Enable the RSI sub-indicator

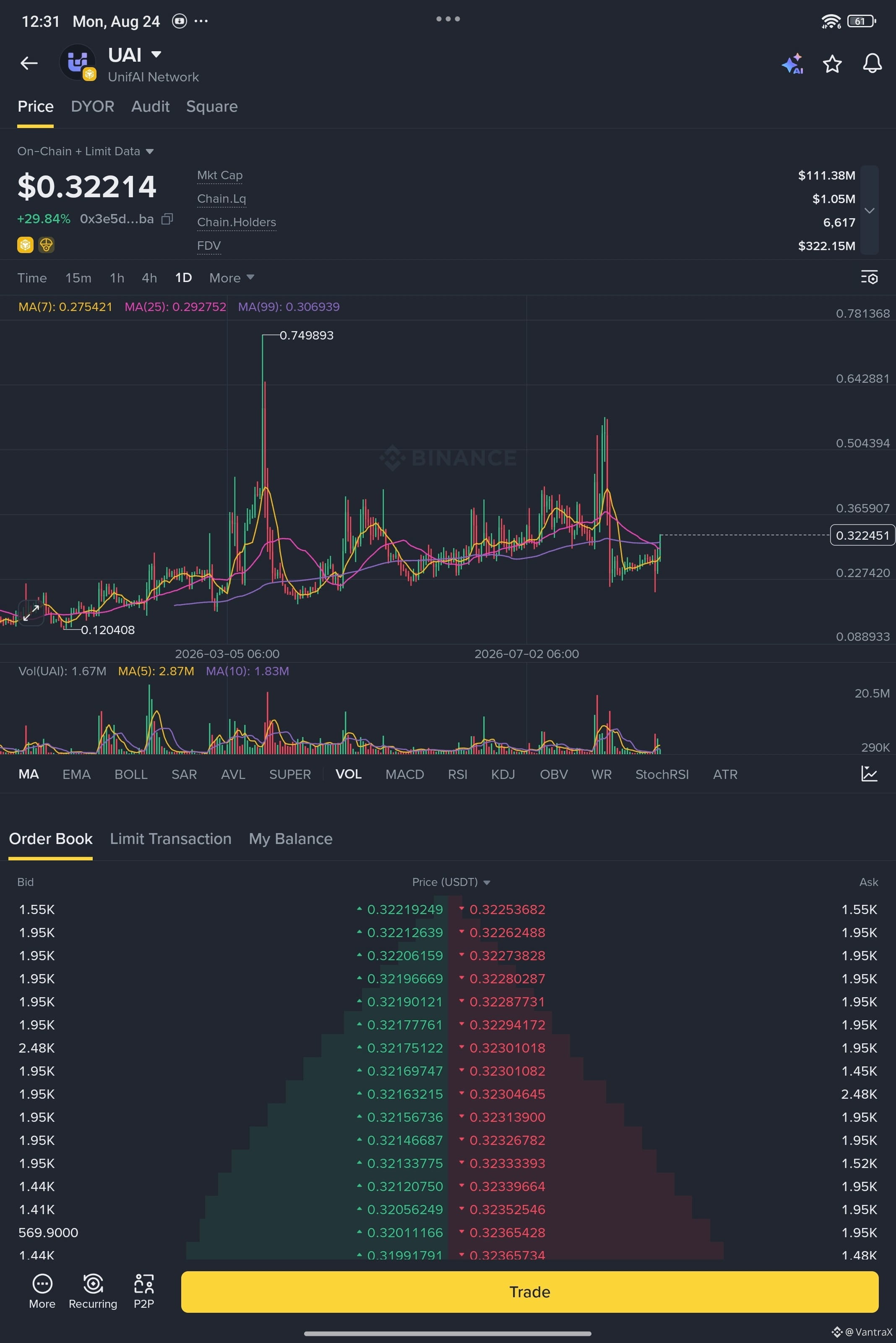coord(458,774)
